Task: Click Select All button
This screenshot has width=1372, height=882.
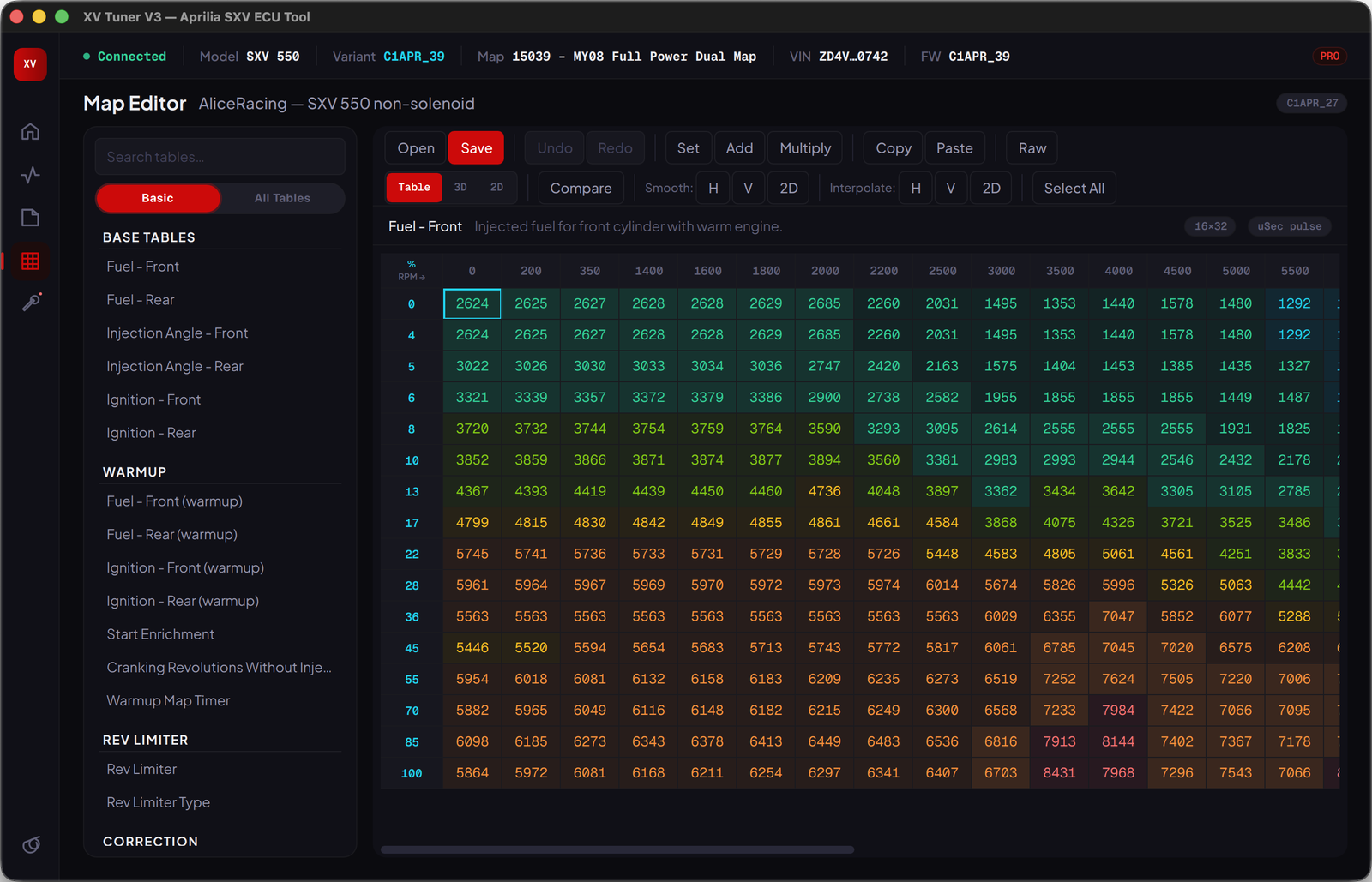Action: (x=1074, y=189)
